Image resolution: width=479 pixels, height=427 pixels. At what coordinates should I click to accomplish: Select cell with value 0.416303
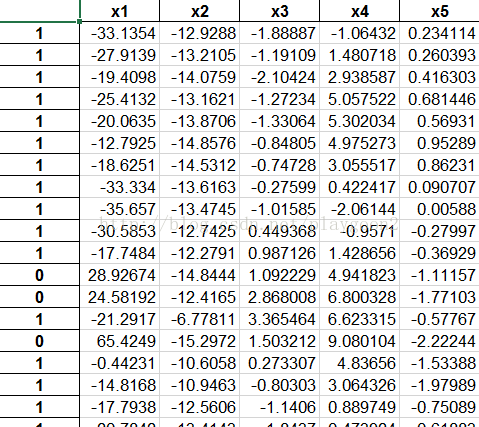point(439,77)
